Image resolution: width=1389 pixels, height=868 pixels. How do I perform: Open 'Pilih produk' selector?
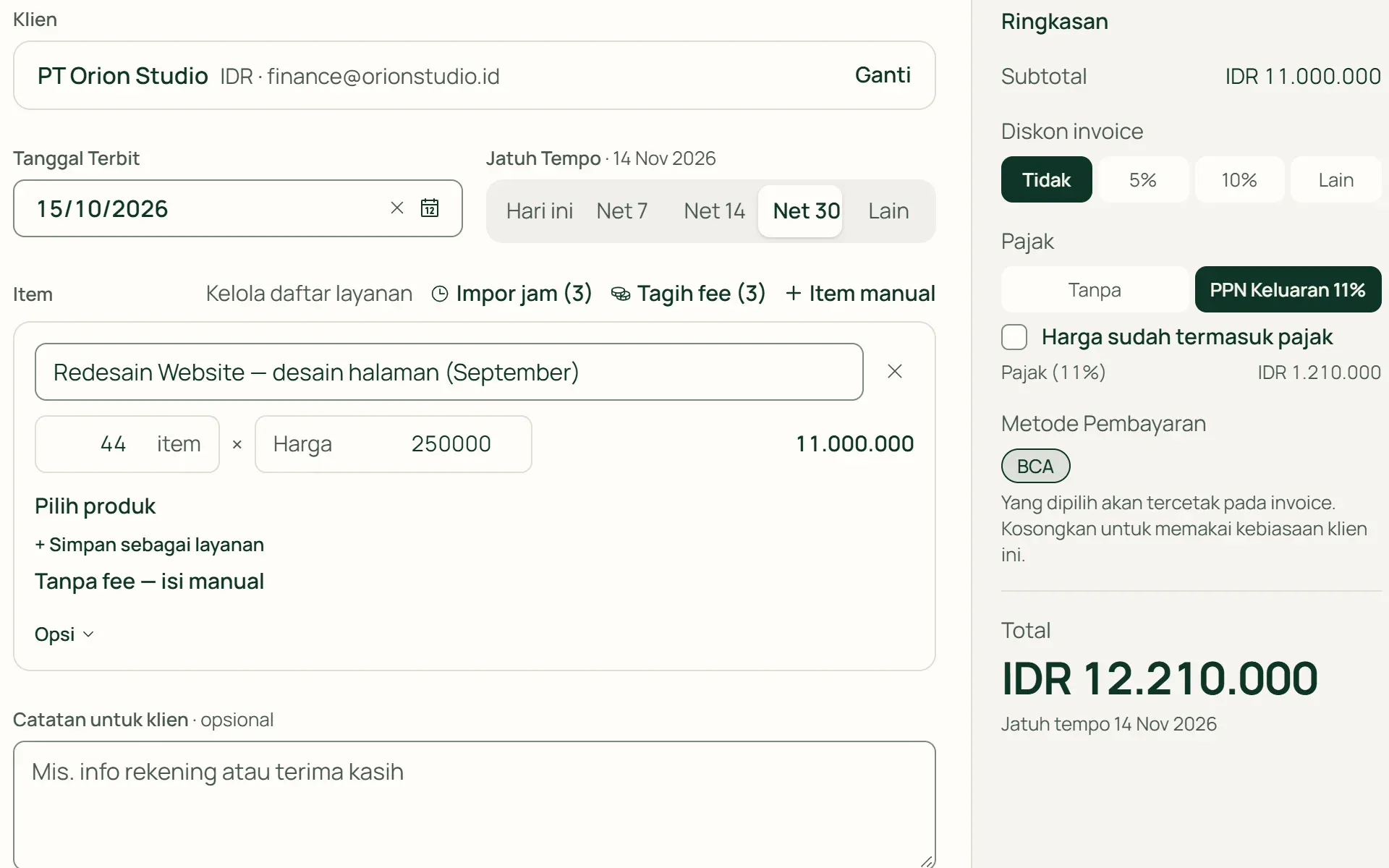click(x=95, y=506)
